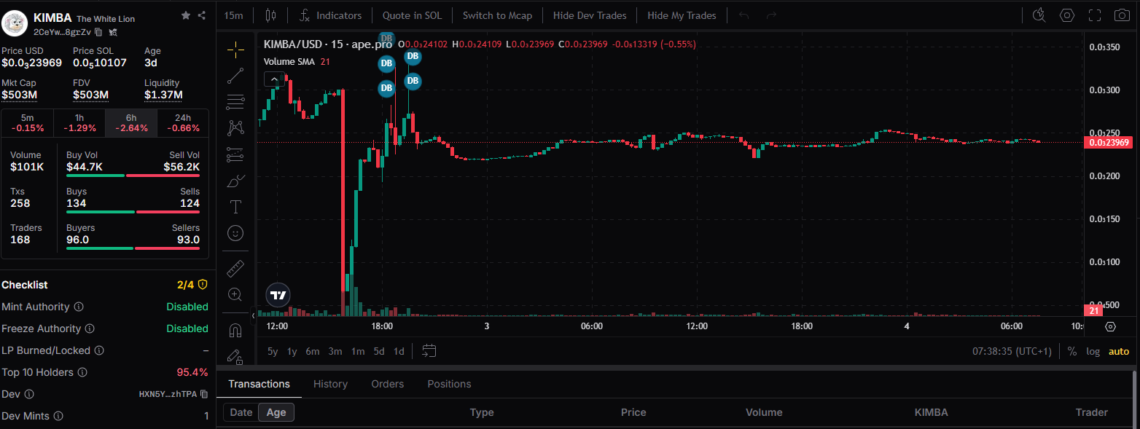Share KIMBA token via share icon
Screen dimensions: 1140x429
[201, 15]
